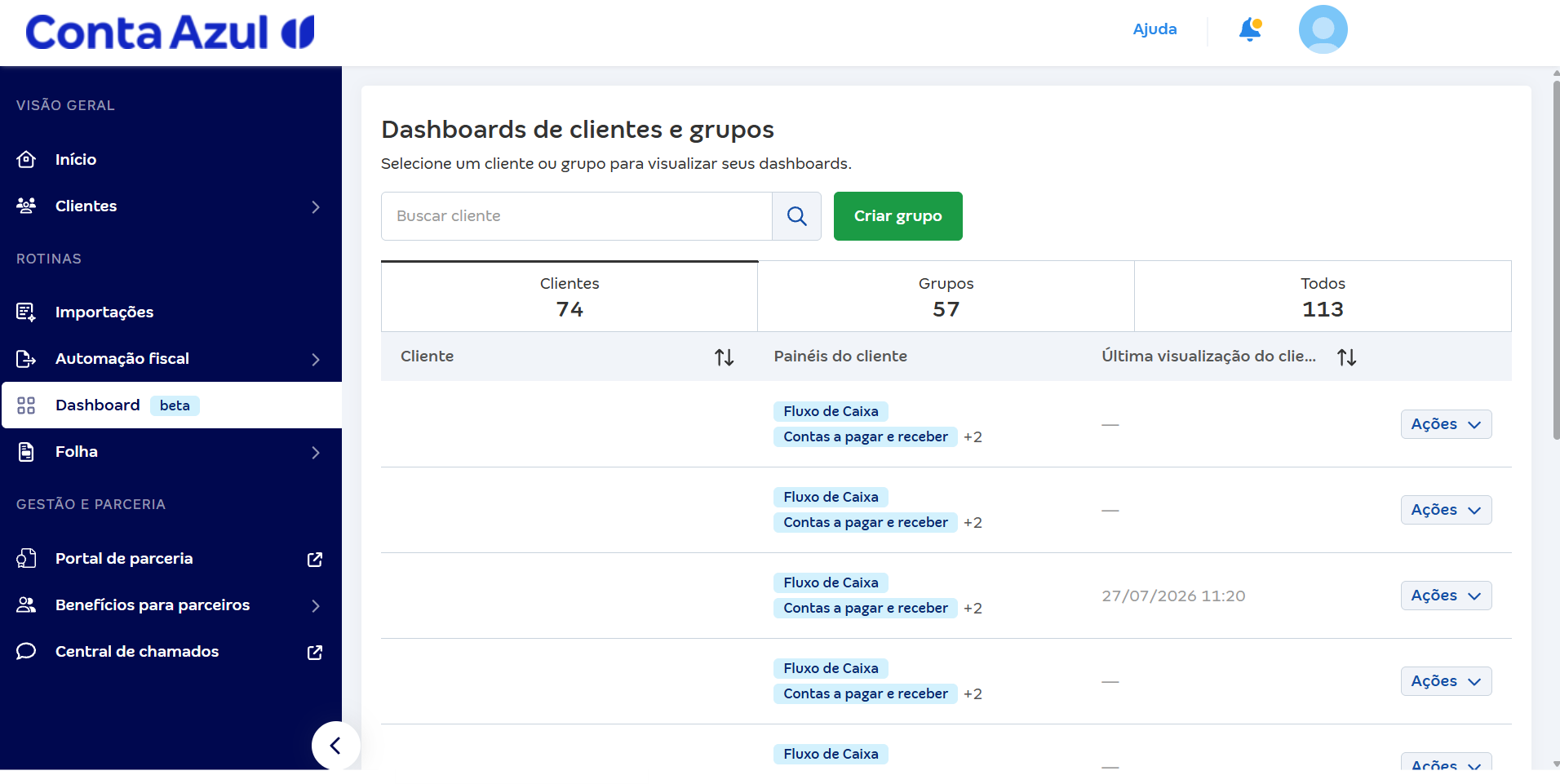Click the Conta Azul logo
The image size is (1560, 784).
click(x=170, y=33)
